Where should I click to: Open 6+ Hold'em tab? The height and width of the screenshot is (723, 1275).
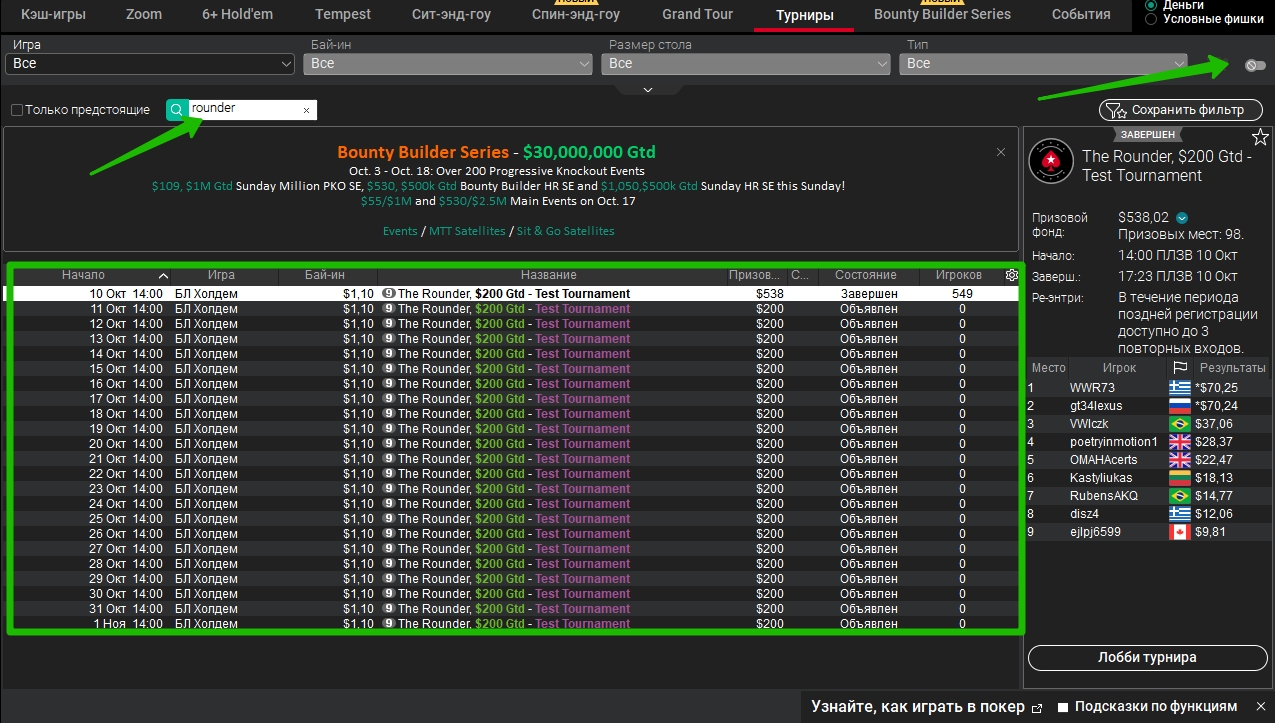point(237,14)
